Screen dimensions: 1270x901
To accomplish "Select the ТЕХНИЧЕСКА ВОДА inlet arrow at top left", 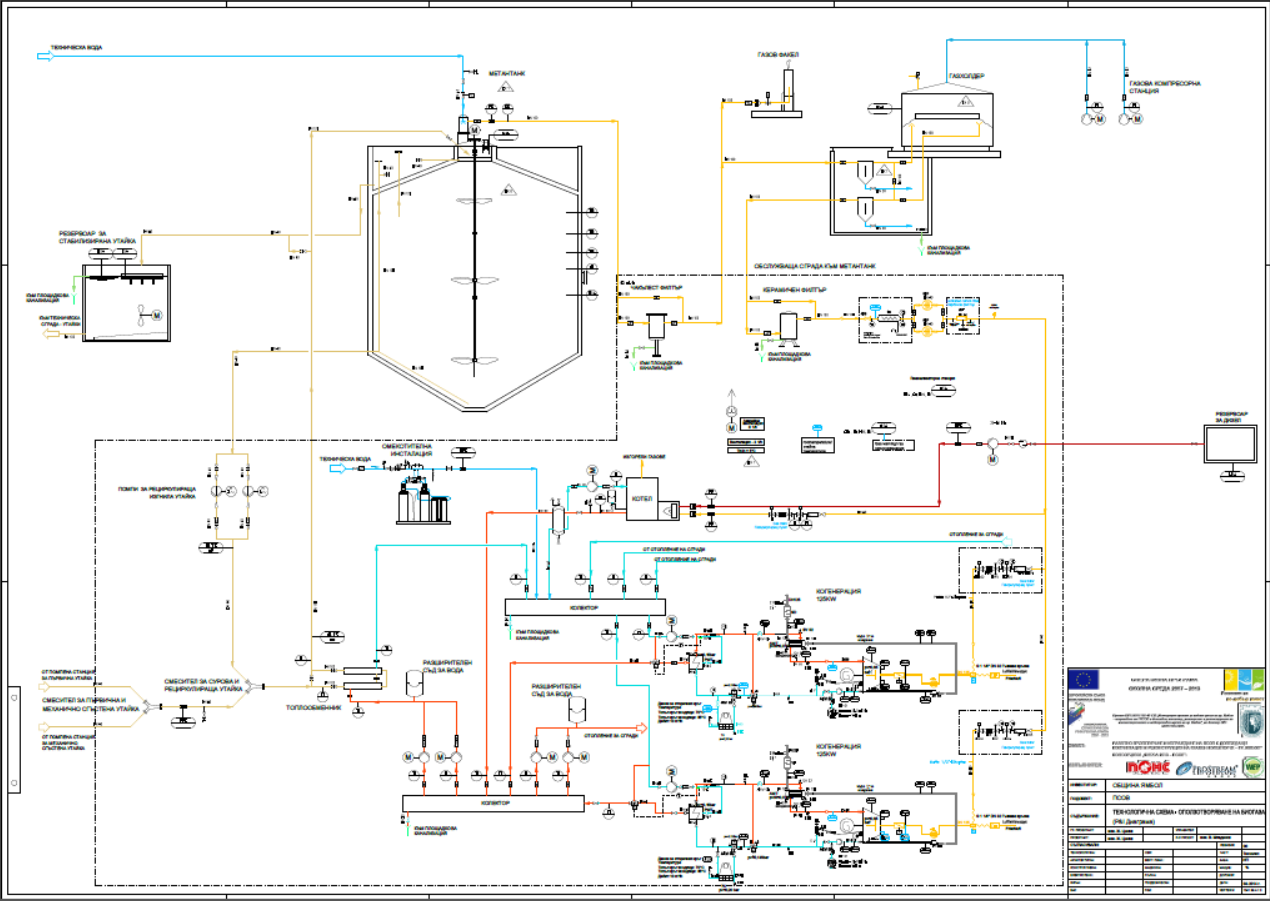I will 44,57.
